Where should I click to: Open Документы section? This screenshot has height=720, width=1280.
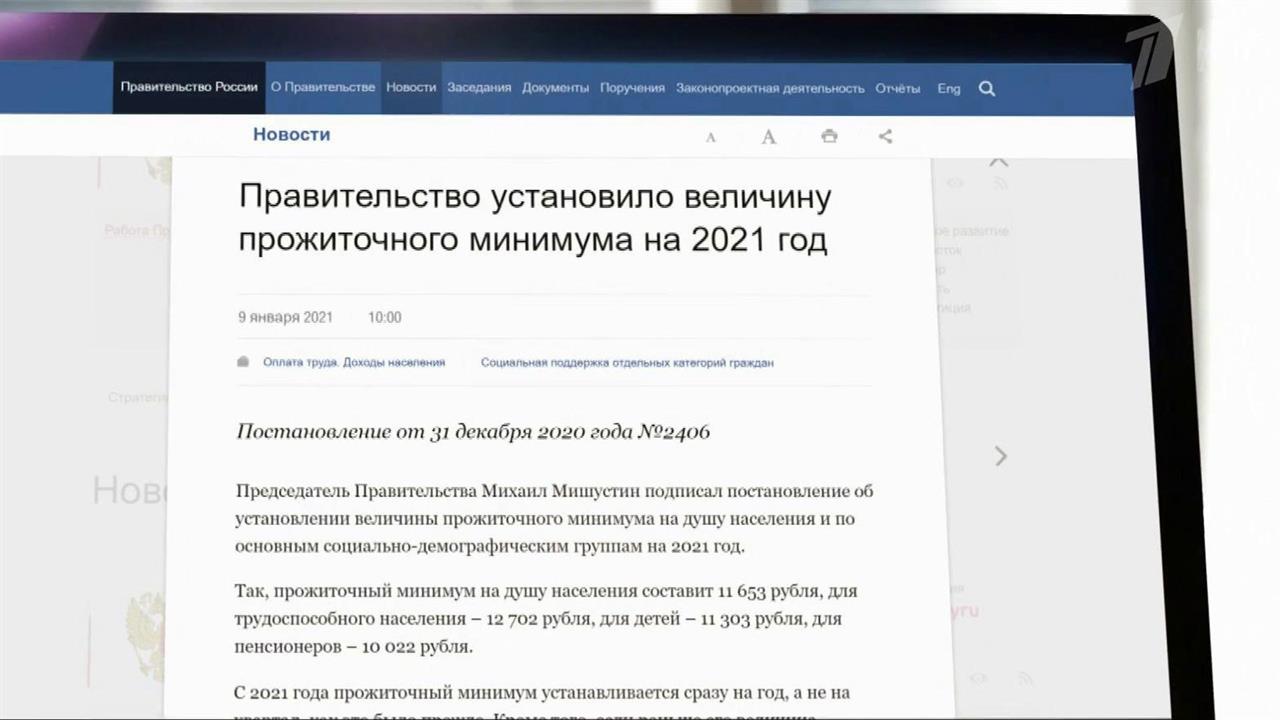pos(555,88)
